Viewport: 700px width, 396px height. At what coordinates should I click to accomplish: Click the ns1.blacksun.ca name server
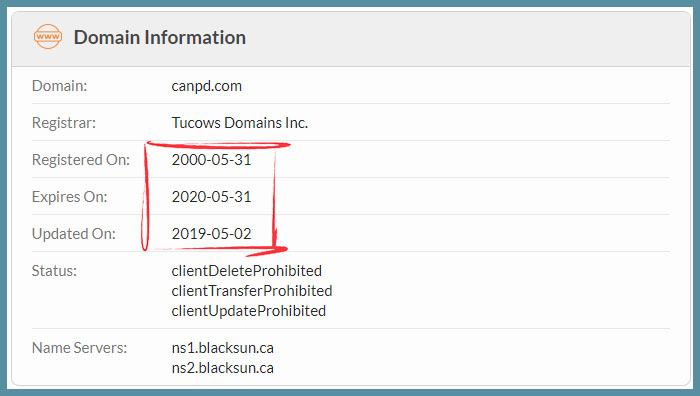[223, 348]
